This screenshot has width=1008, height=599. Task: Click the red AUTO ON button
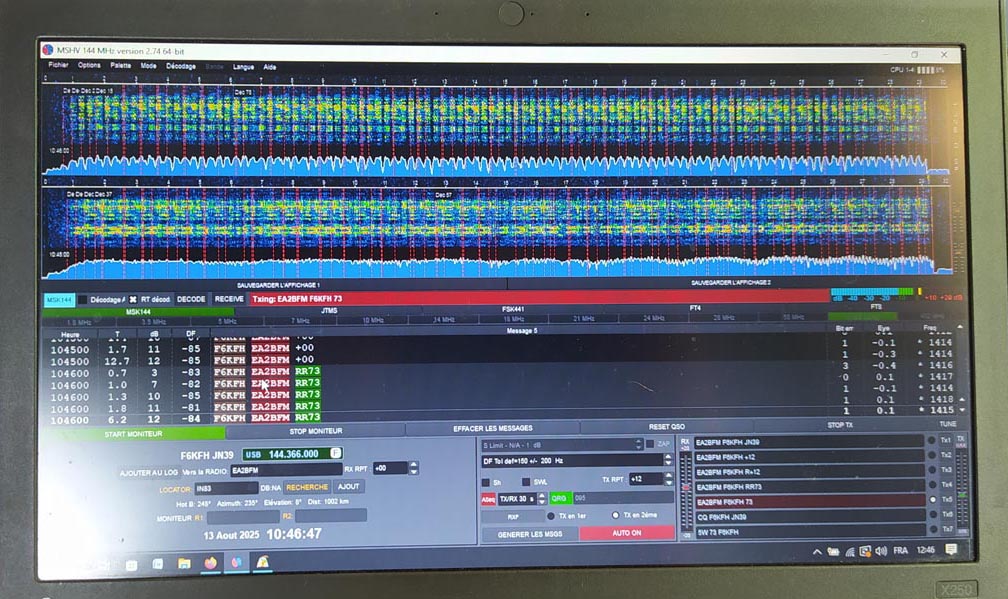625,533
